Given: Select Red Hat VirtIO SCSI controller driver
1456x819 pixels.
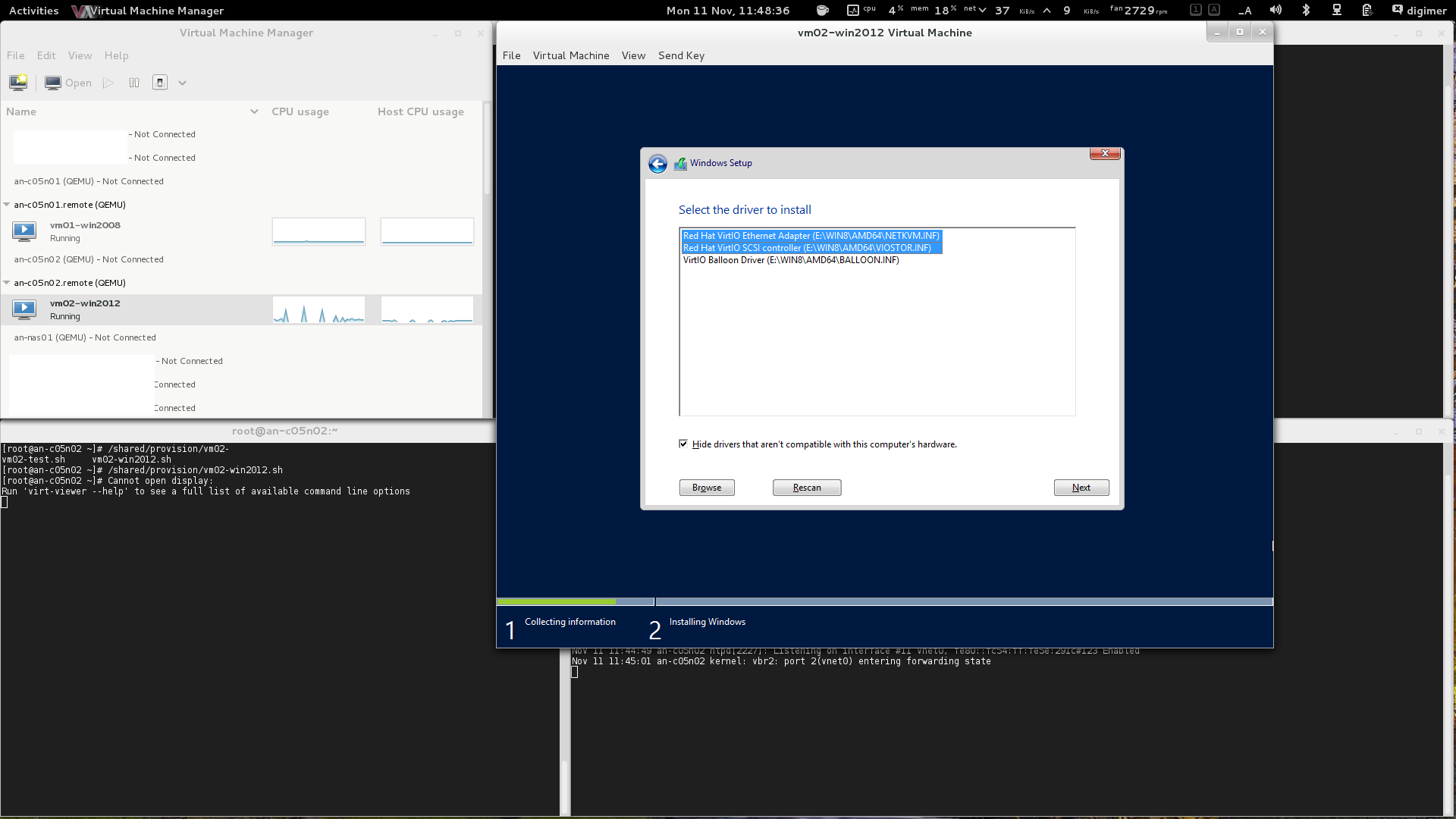Looking at the screenshot, I should click(811, 248).
